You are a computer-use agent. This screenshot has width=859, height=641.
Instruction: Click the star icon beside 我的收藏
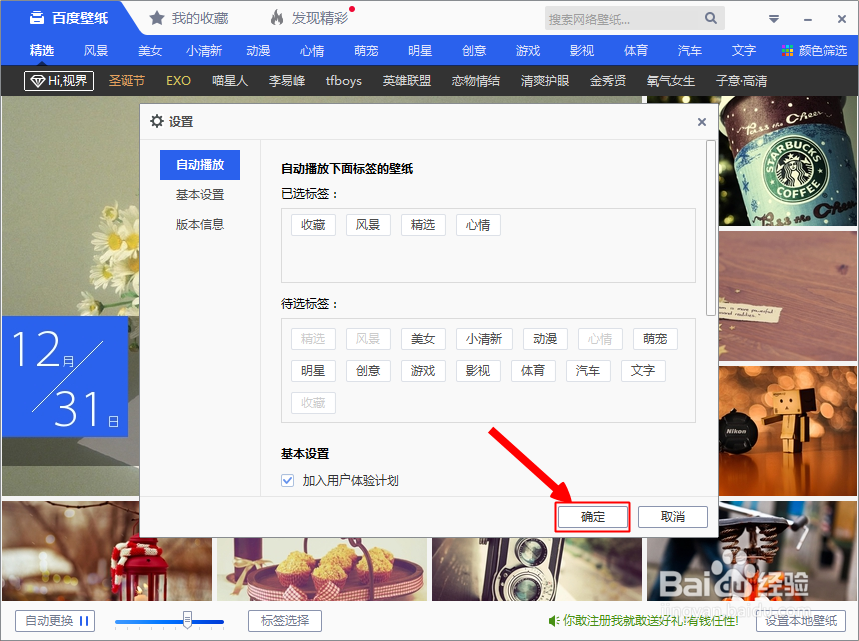pos(156,17)
